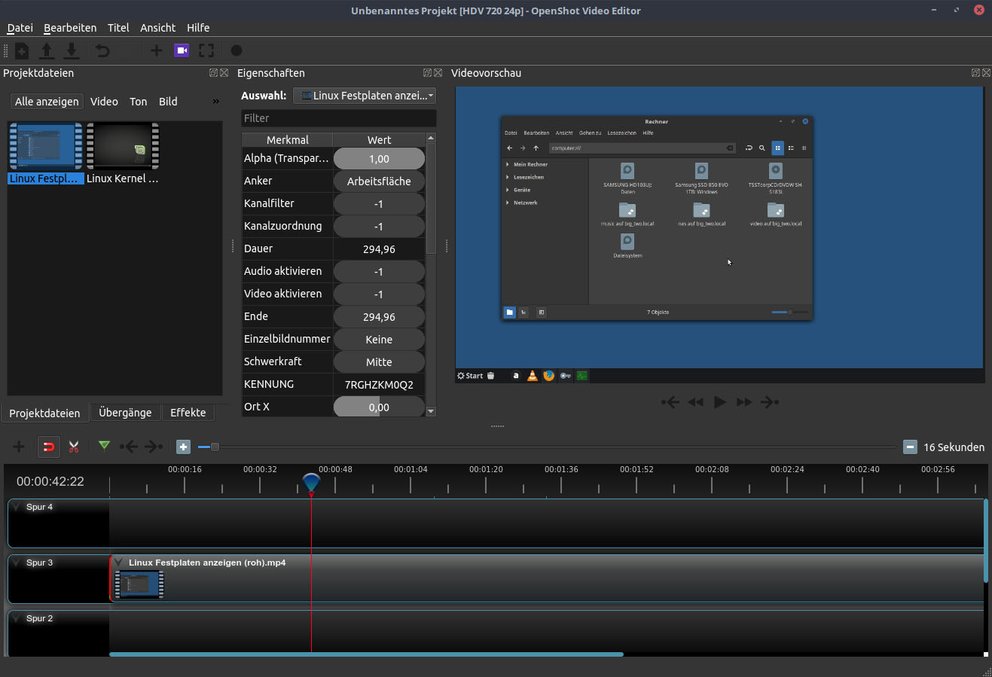The image size is (992, 677).
Task: Click the Einzelbildnummer value Keine
Action: click(x=379, y=340)
